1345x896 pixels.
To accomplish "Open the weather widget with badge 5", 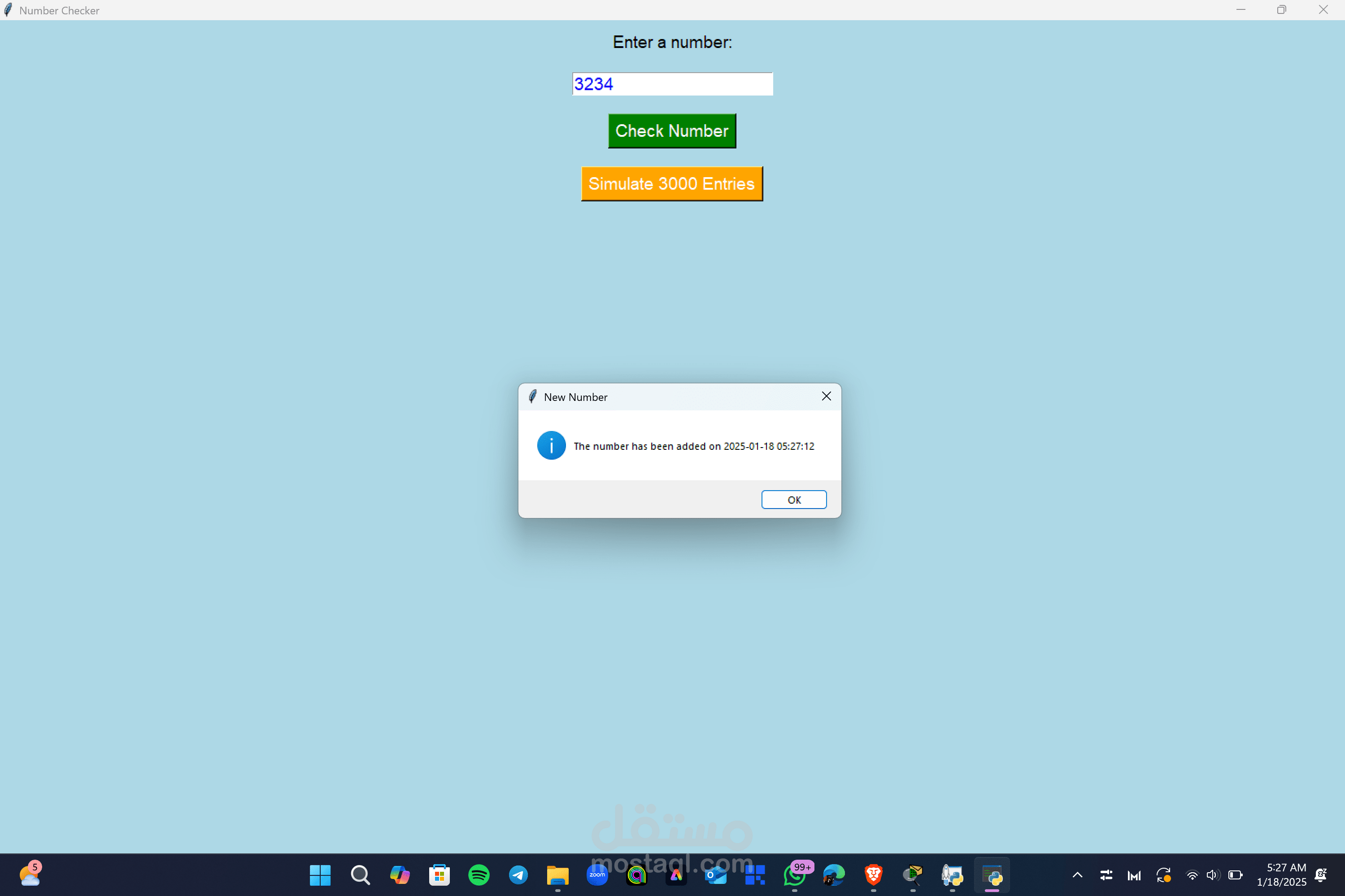I will click(29, 874).
